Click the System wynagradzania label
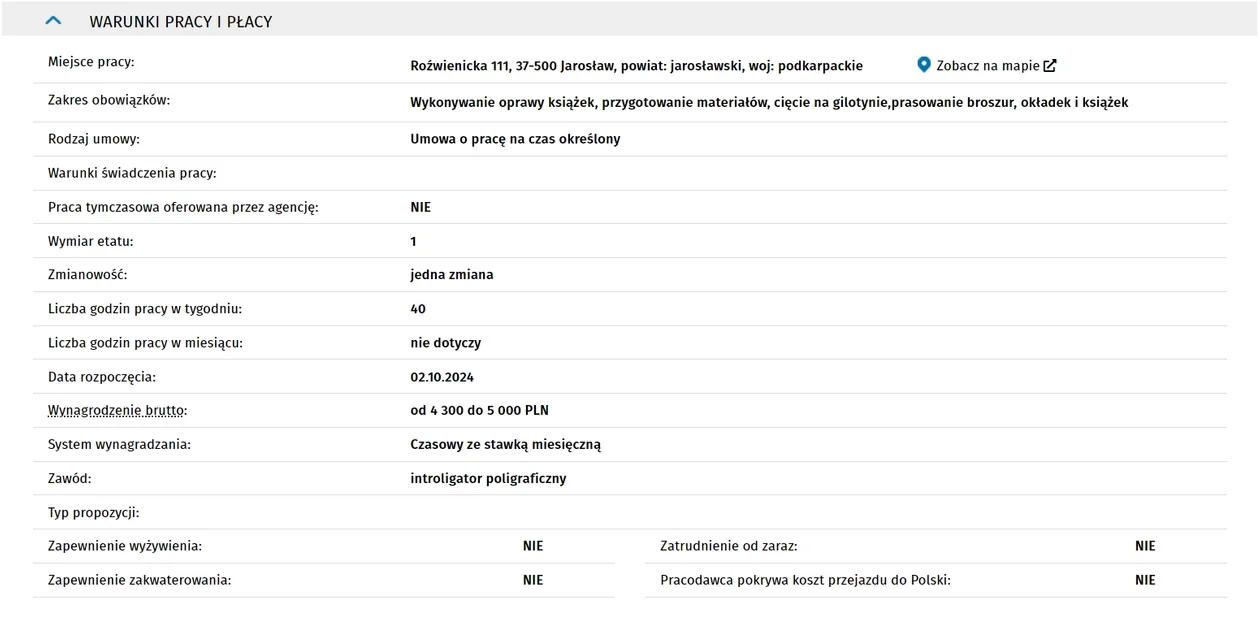Viewport: 1260px width, 617px height. 119,444
